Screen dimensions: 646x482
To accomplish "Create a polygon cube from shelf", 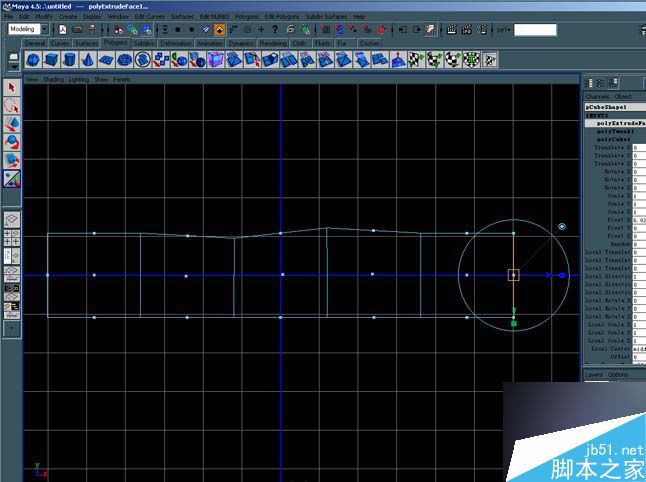I will 51,60.
